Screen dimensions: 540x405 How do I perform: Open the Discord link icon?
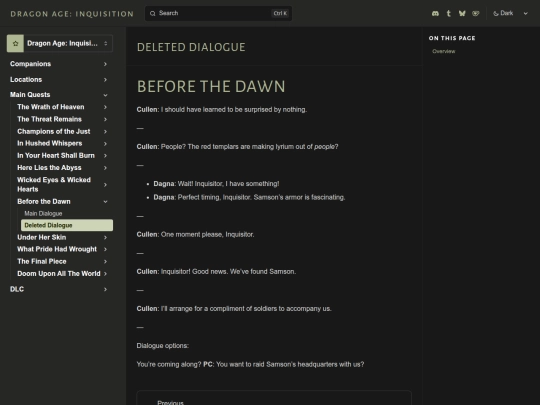coord(435,13)
